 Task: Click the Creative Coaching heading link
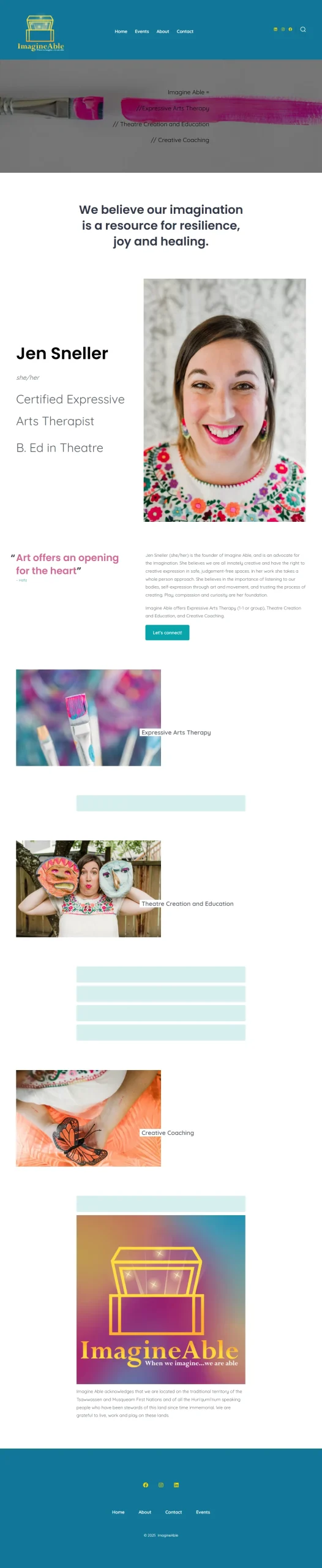point(168,1133)
